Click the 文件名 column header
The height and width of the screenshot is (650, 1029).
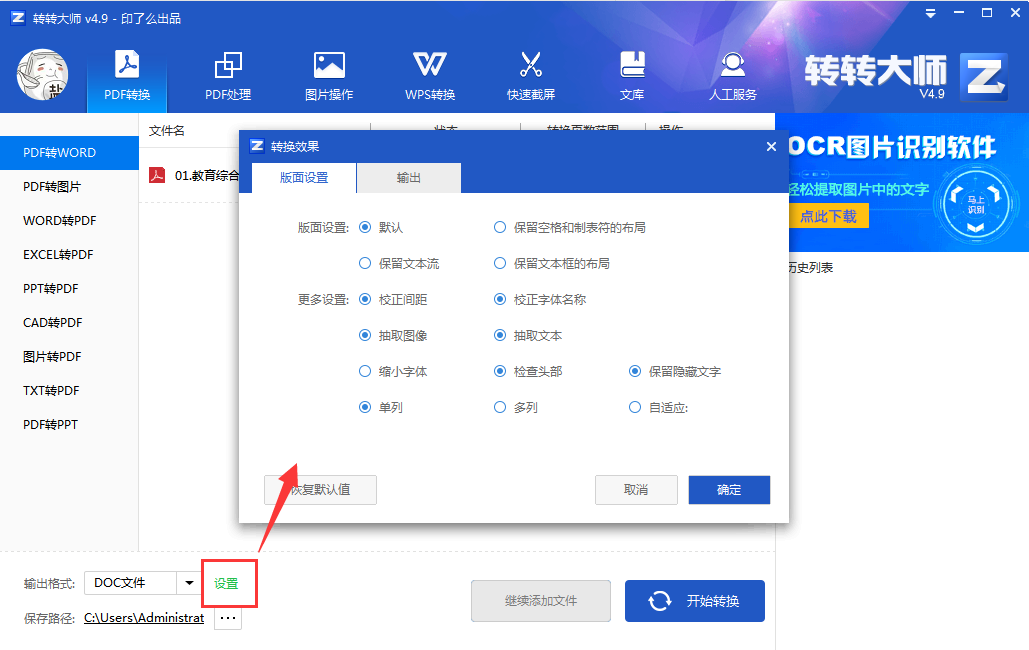click(167, 131)
